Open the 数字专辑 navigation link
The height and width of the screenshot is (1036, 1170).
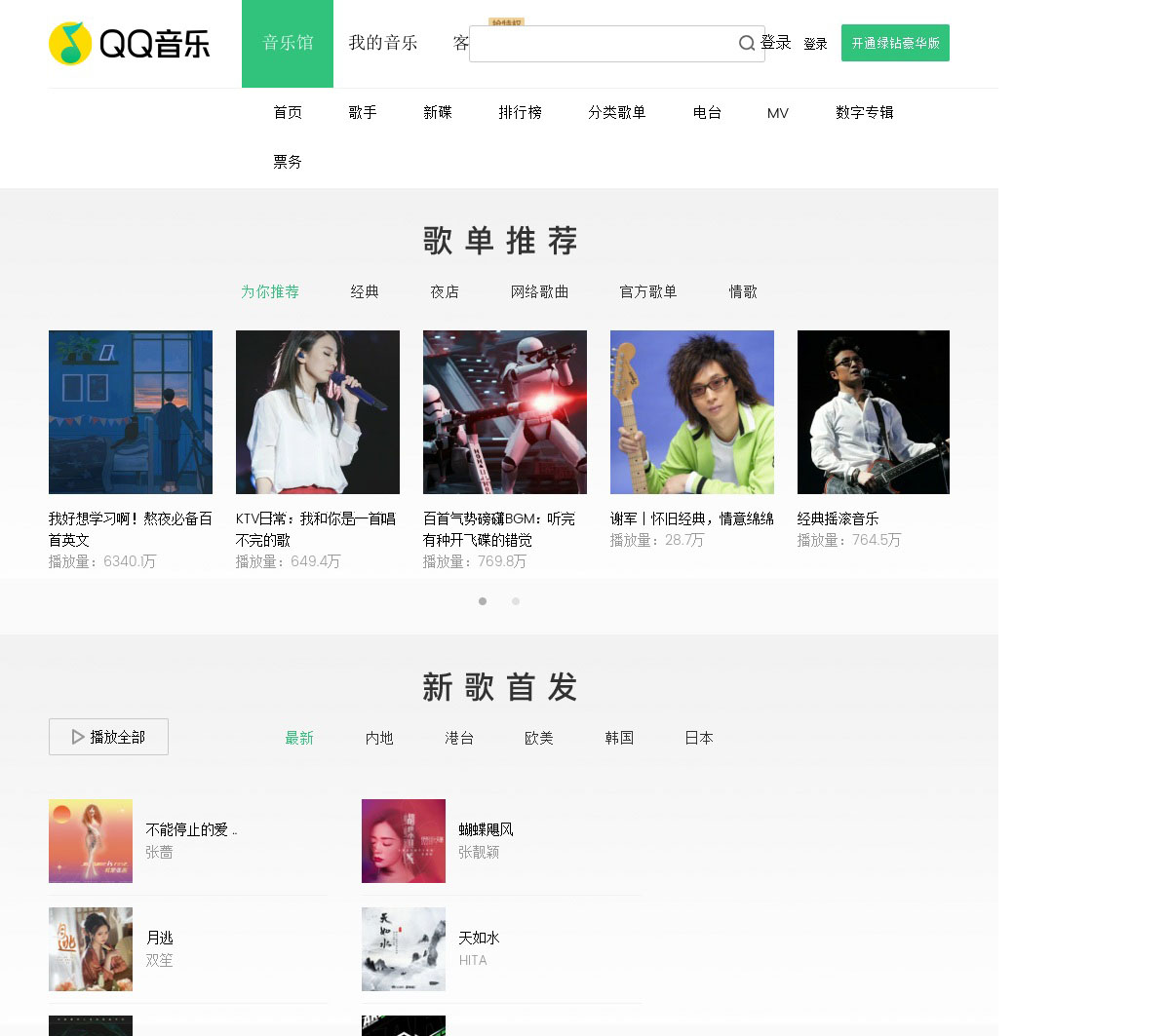pyautogui.click(x=865, y=112)
